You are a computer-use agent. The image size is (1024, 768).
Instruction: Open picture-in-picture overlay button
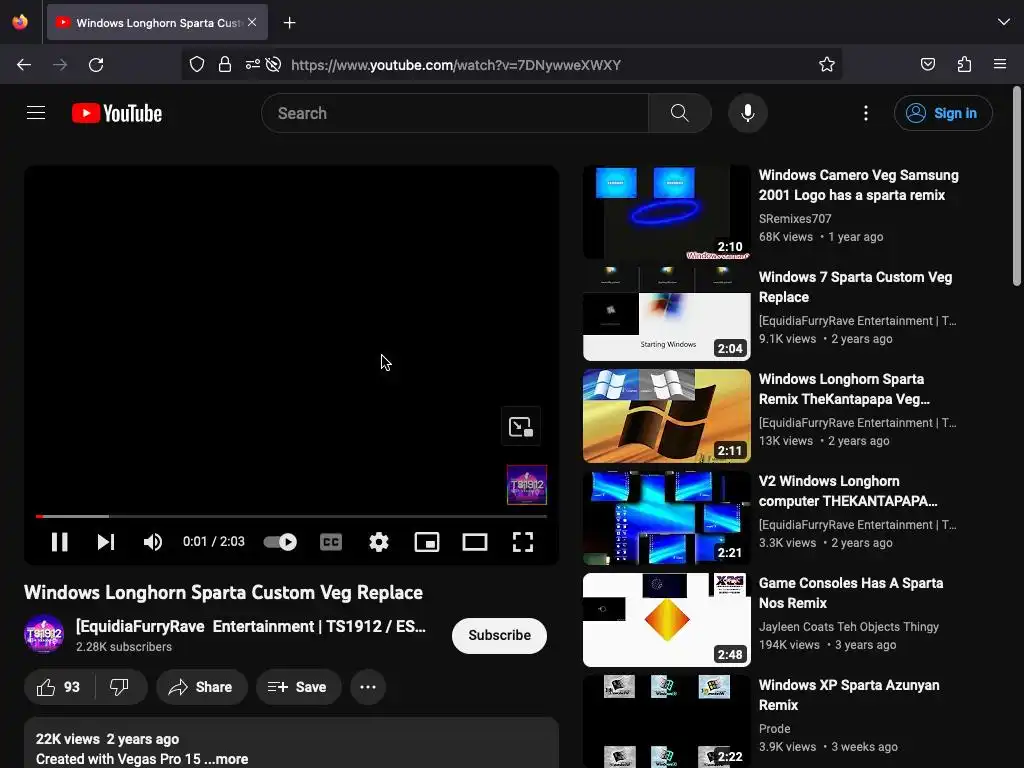click(x=520, y=426)
